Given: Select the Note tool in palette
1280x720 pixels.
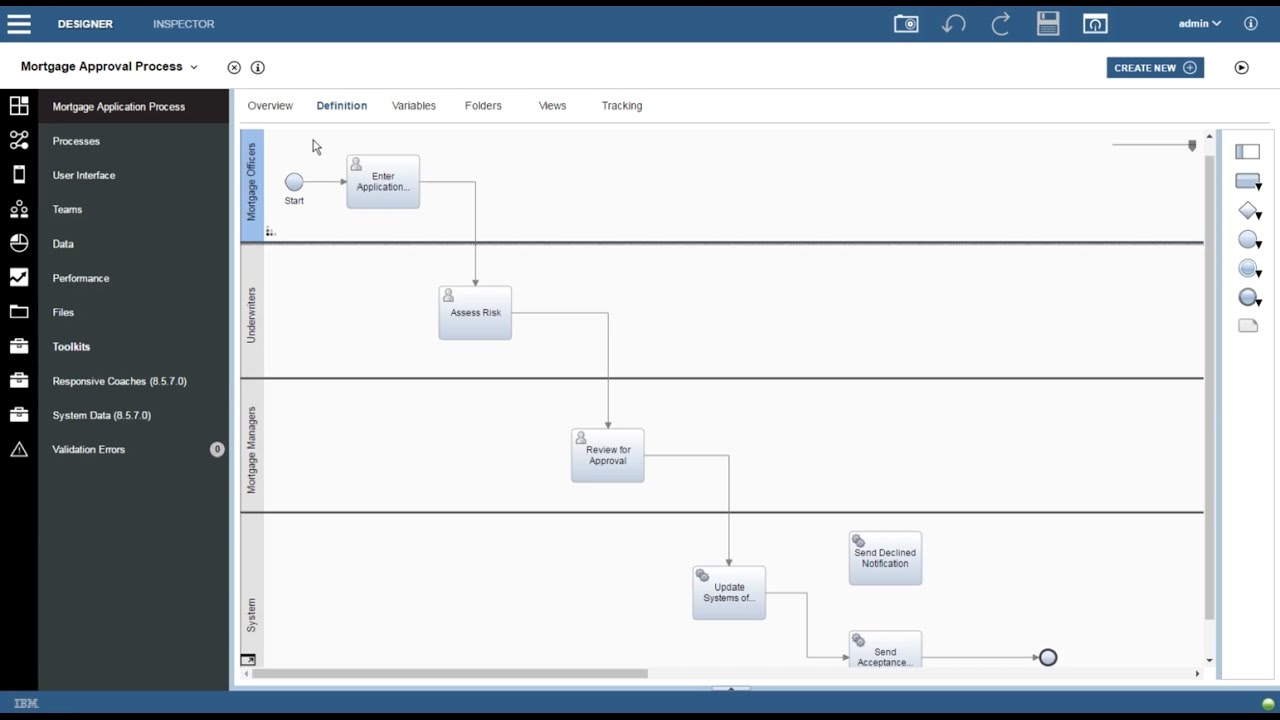Looking at the screenshot, I should 1248,326.
